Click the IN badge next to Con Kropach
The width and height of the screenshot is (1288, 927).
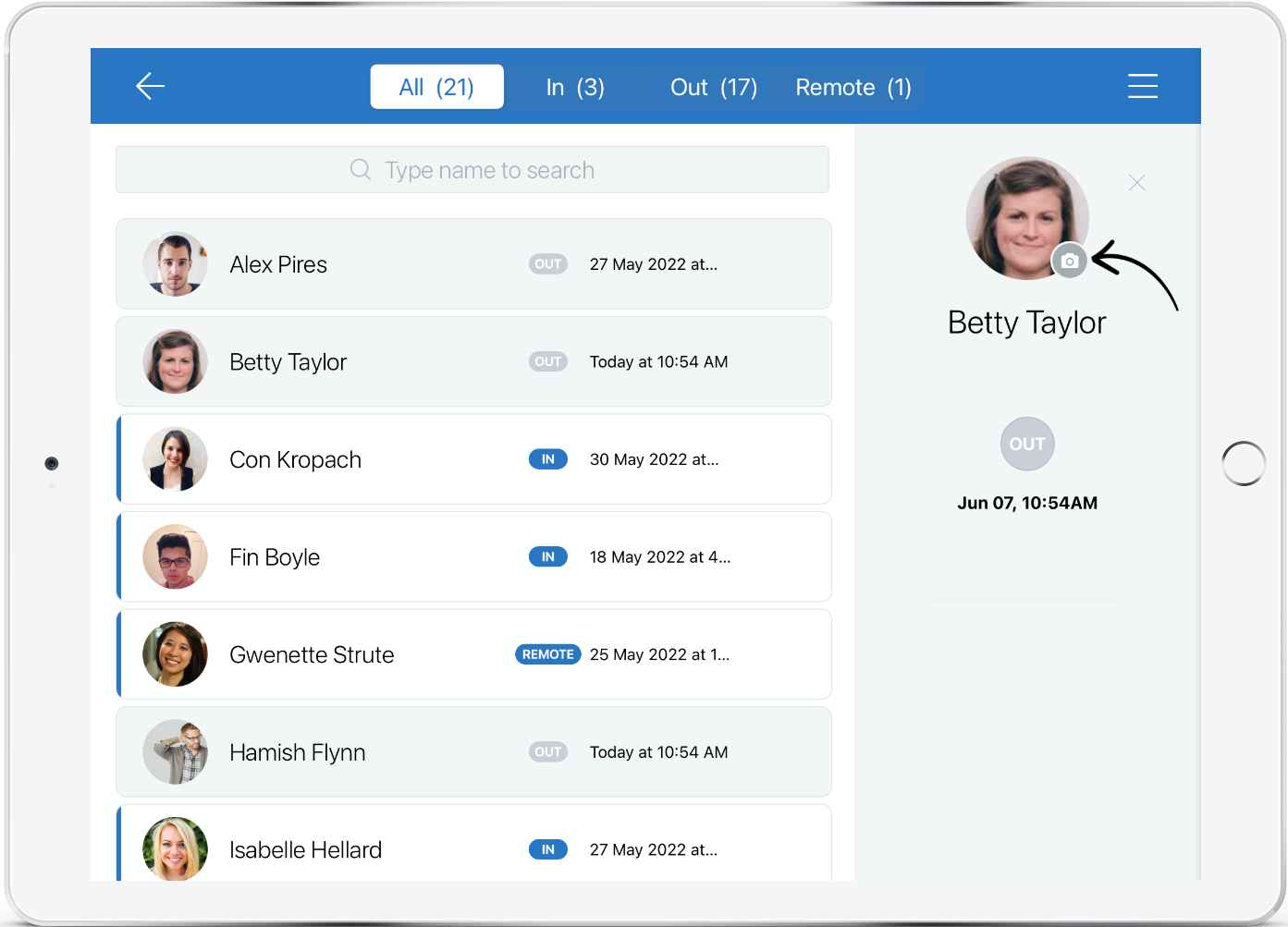(x=547, y=459)
